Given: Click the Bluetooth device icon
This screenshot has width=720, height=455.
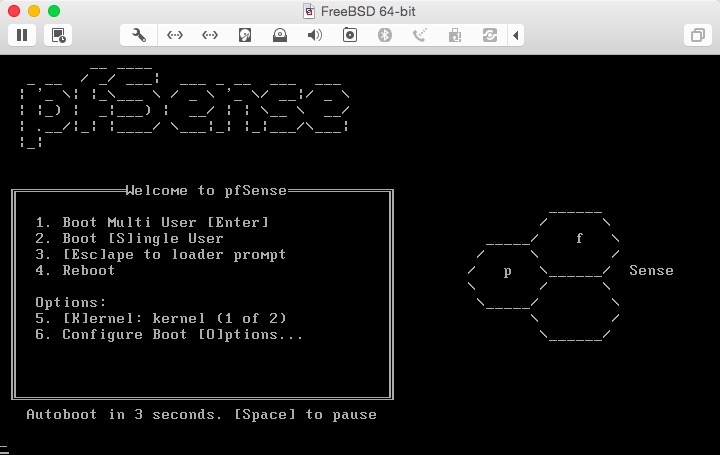Looking at the screenshot, I should (x=384, y=35).
